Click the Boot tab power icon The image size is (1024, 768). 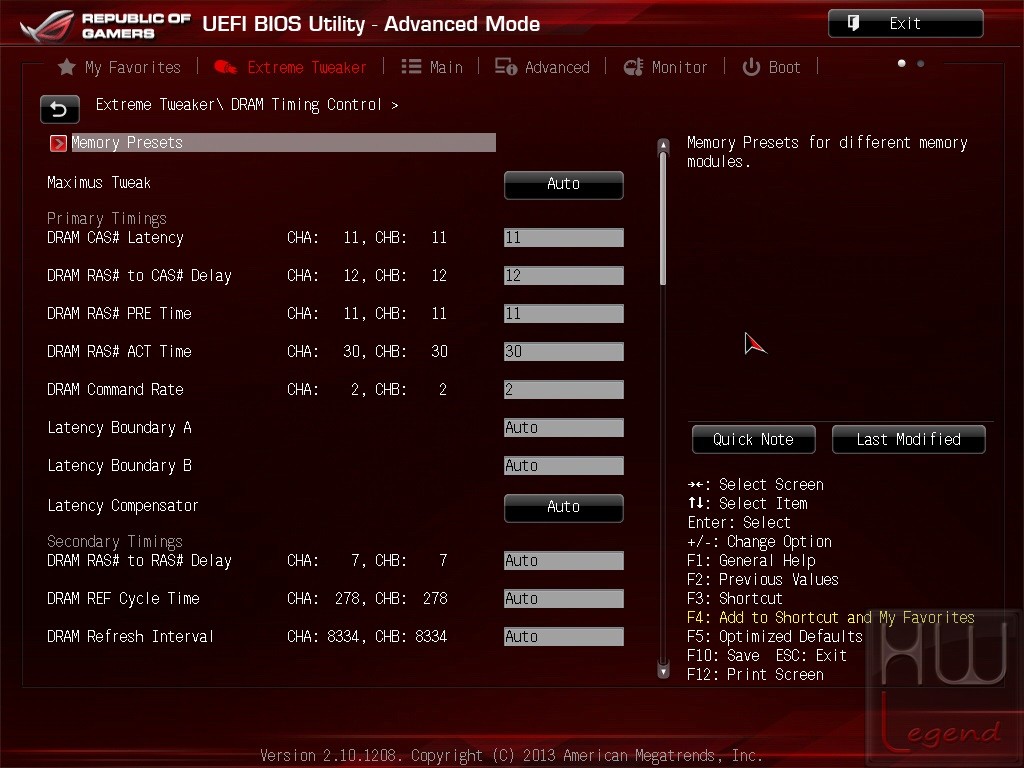[751, 67]
